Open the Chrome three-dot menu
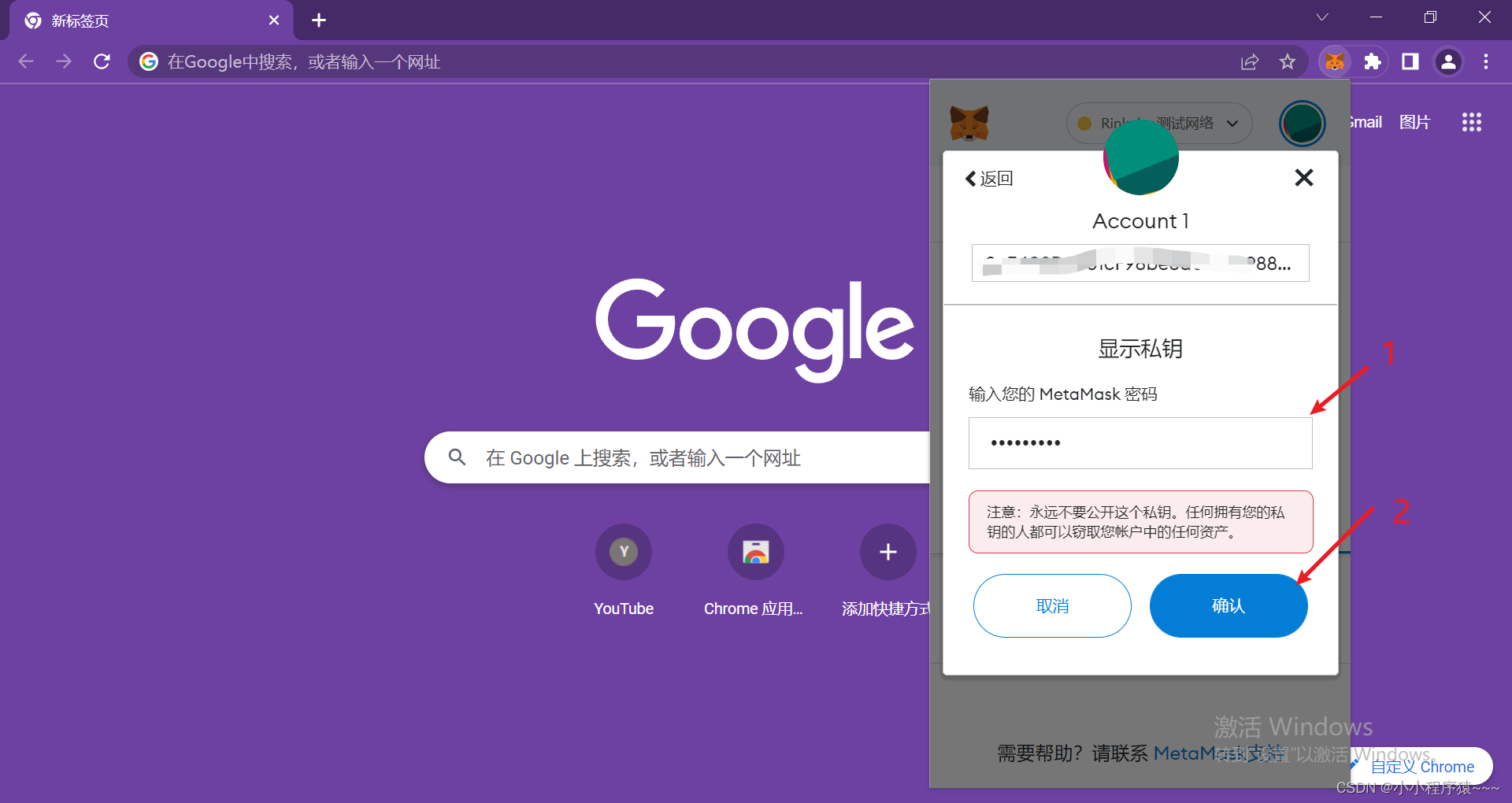The image size is (1512, 803). pos(1486,61)
